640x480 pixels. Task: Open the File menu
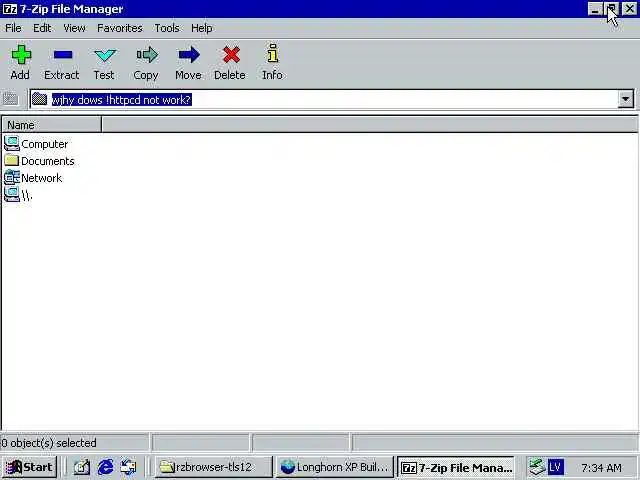pos(13,28)
